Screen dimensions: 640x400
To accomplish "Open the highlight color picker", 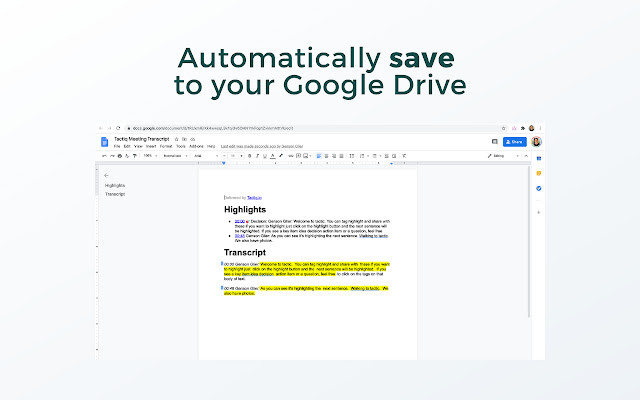I will tap(281, 156).
